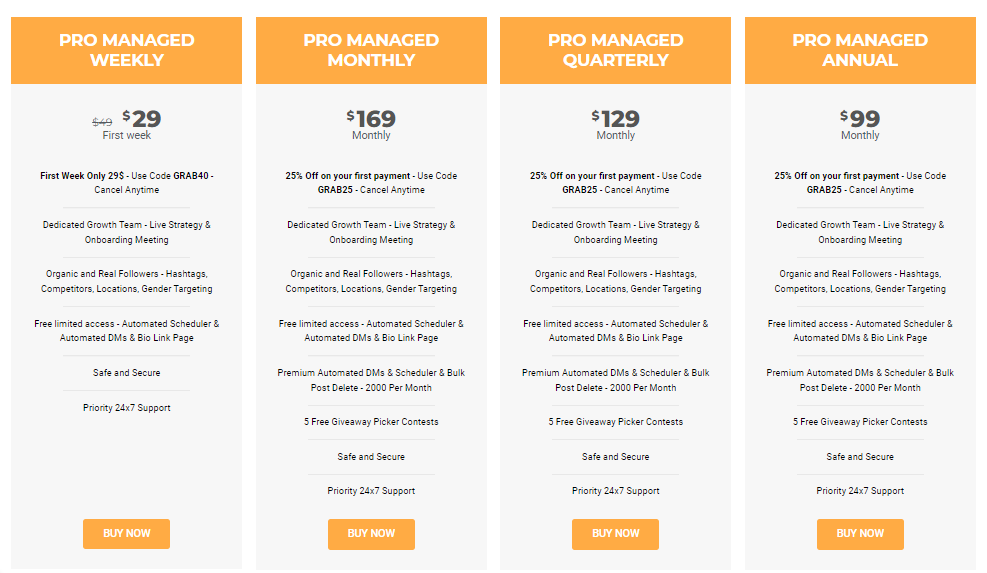
Task: Click Buy Now for Pro Managed Weekly
Action: 126,534
